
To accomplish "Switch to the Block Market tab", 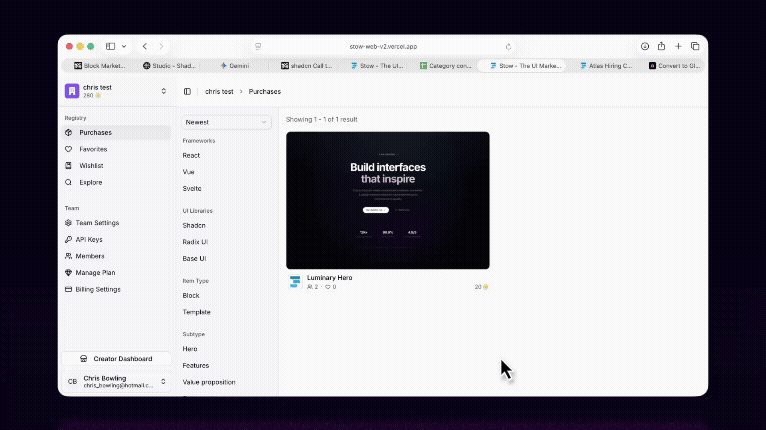I will (100, 65).
